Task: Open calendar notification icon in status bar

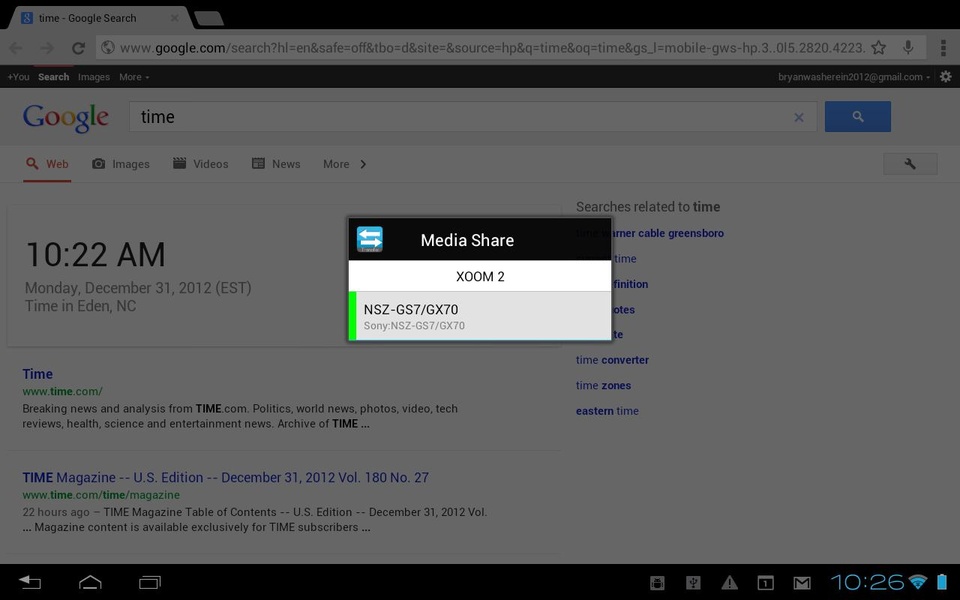Action: tap(765, 583)
